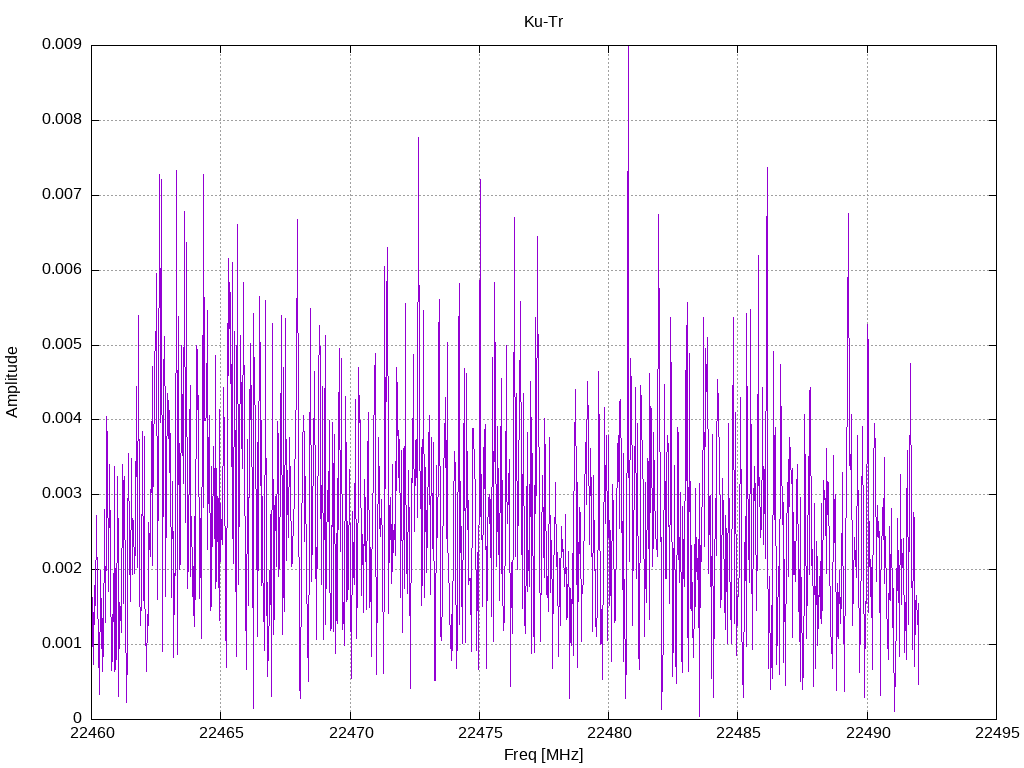The image size is (1024, 768).
Task: Click the y-axis tick 0.009
Action: coord(62,44)
